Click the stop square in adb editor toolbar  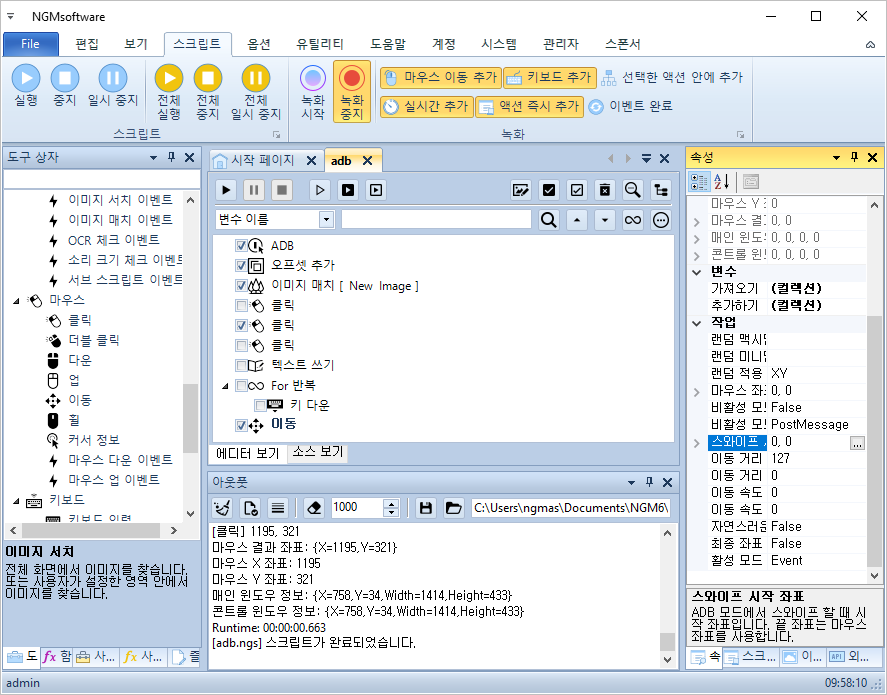[282, 190]
